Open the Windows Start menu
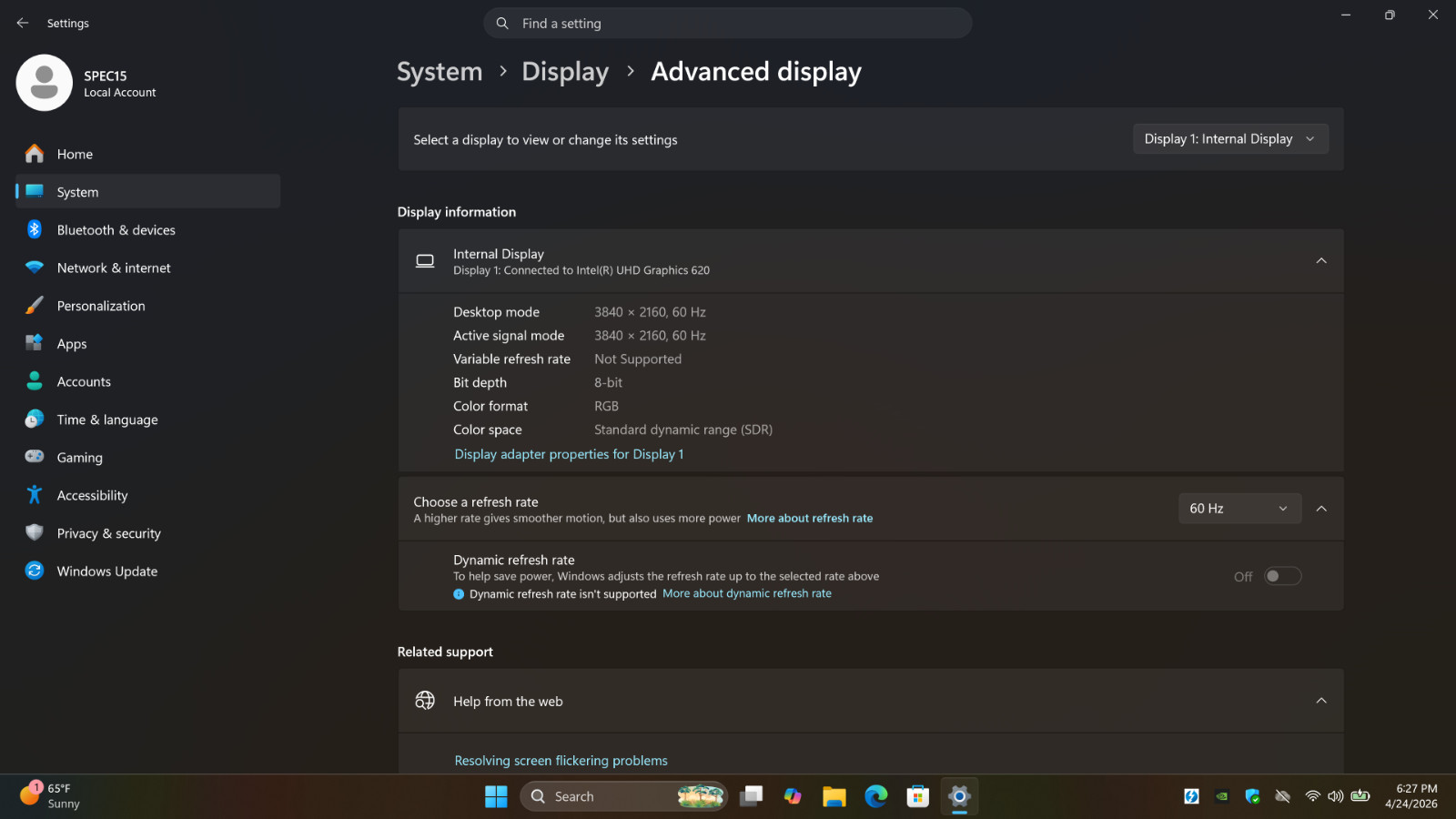The height and width of the screenshot is (819, 1456). (496, 796)
